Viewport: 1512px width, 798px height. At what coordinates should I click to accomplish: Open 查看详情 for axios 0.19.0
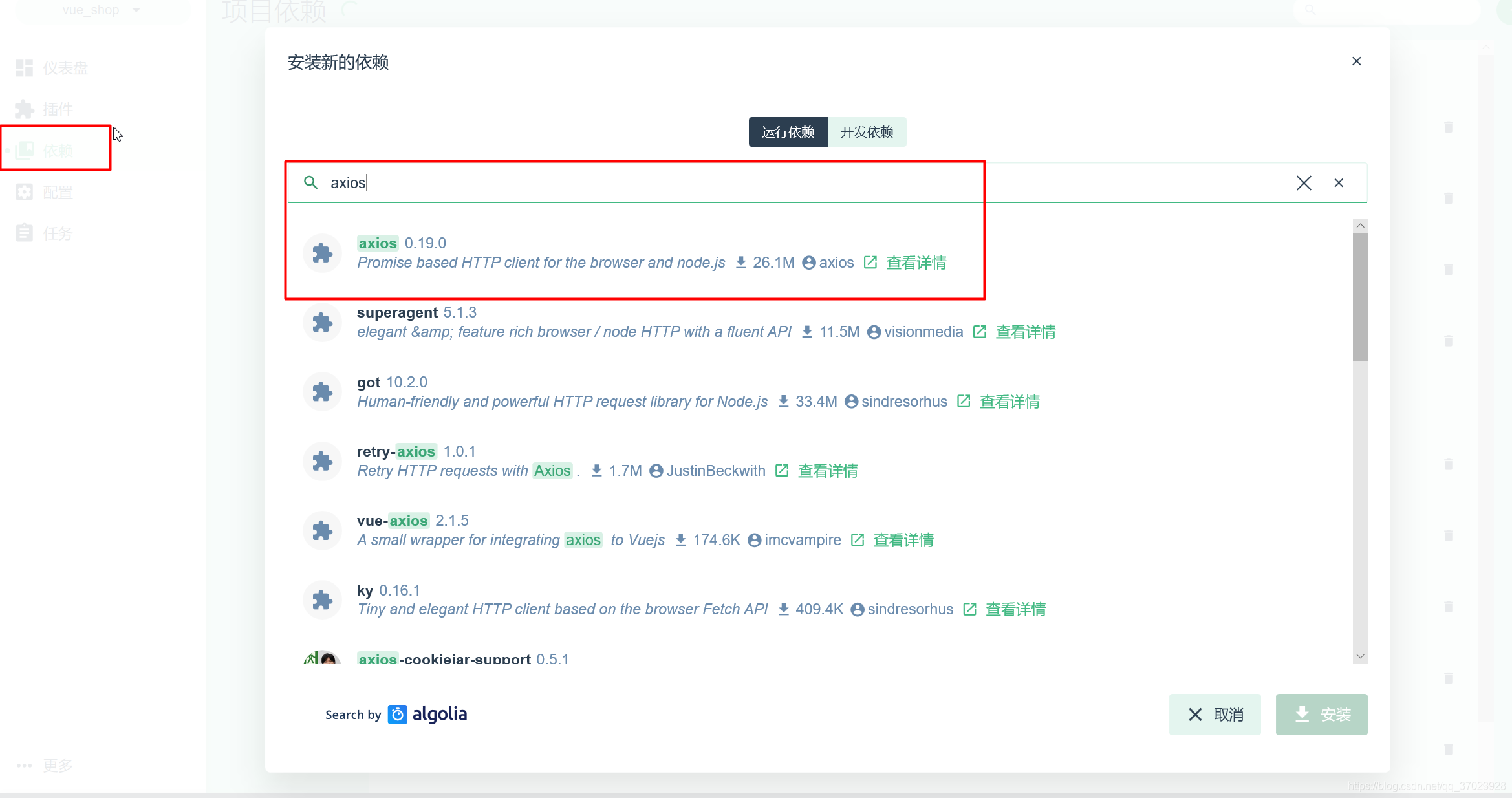click(916, 263)
